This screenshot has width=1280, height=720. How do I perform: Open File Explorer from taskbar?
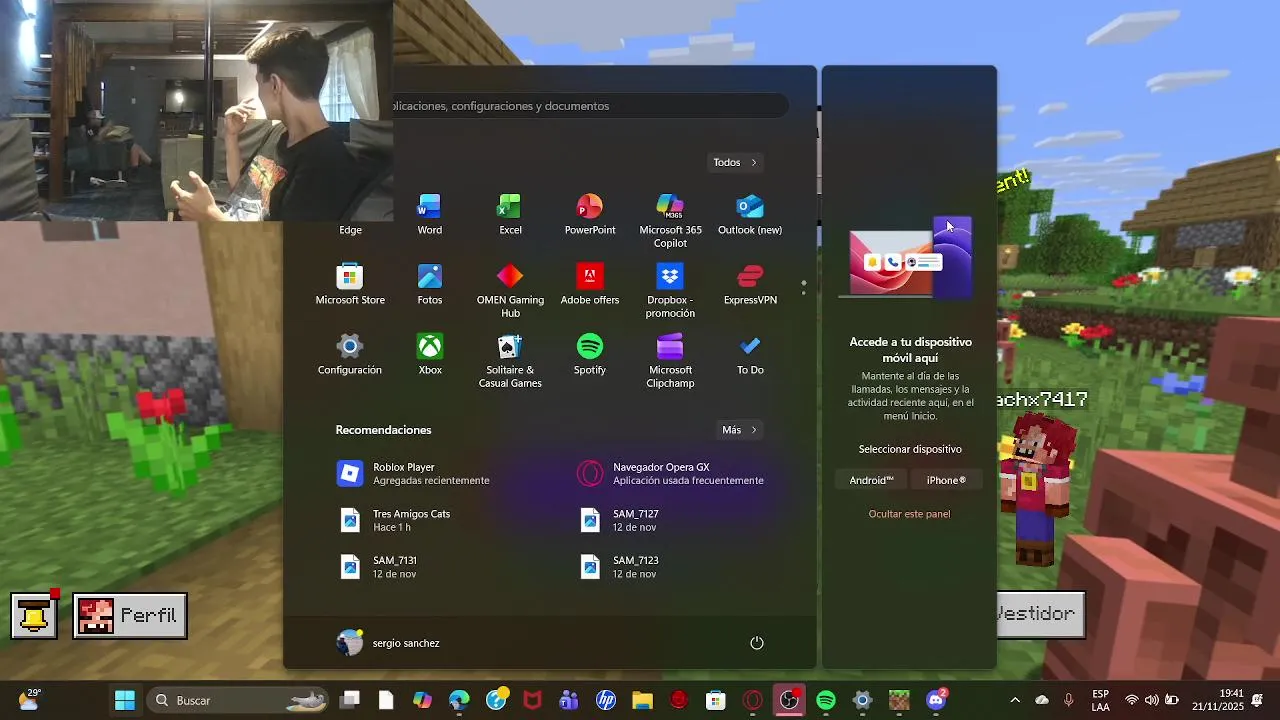click(642, 700)
